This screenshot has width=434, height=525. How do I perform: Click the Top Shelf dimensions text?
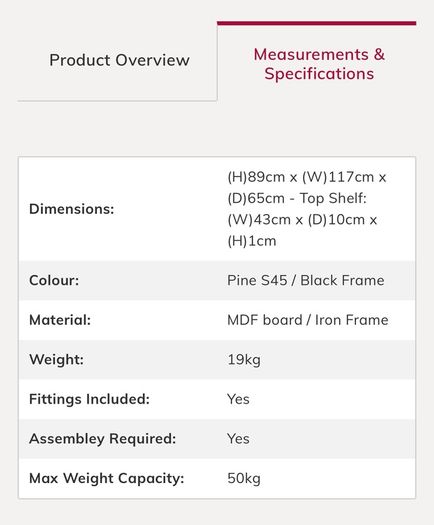tap(333, 198)
